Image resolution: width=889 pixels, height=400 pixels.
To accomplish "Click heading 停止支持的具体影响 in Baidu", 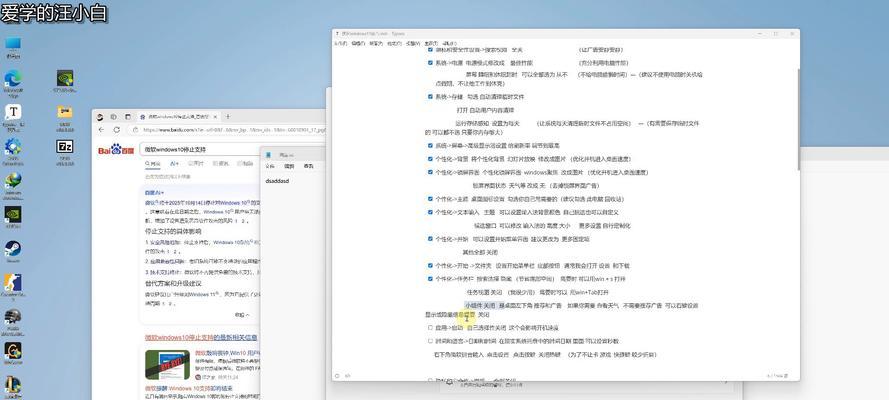I will (x=173, y=231).
